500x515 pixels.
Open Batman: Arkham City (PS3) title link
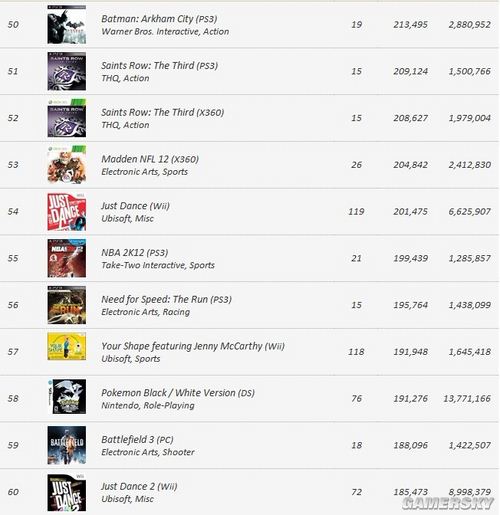point(159,19)
